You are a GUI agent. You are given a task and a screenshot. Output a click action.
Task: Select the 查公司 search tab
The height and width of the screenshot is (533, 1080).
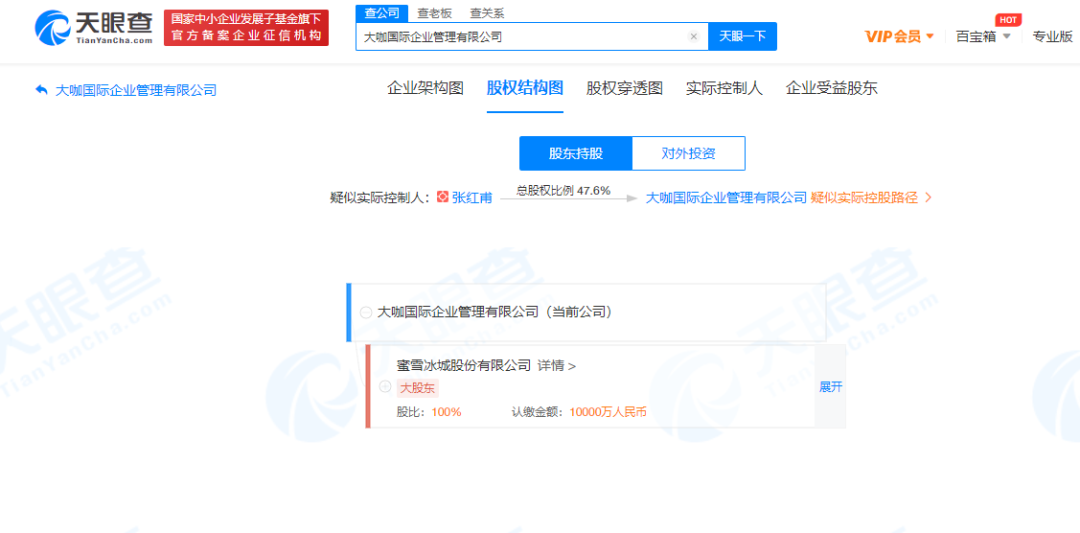382,13
